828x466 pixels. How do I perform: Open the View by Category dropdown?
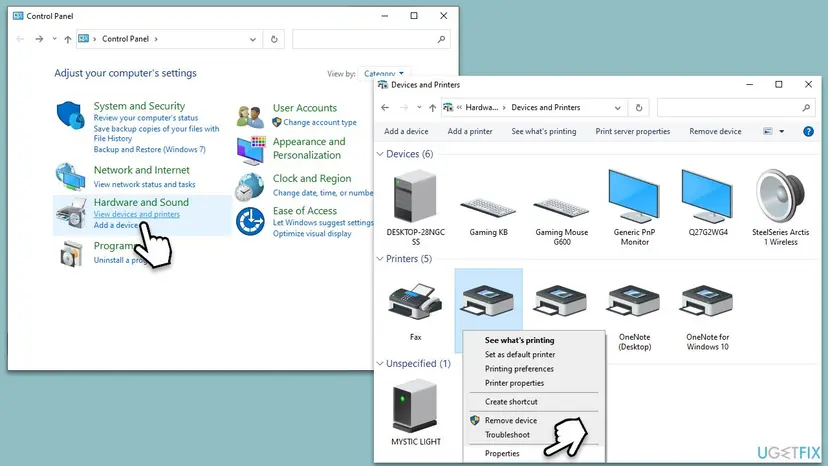tap(384, 73)
